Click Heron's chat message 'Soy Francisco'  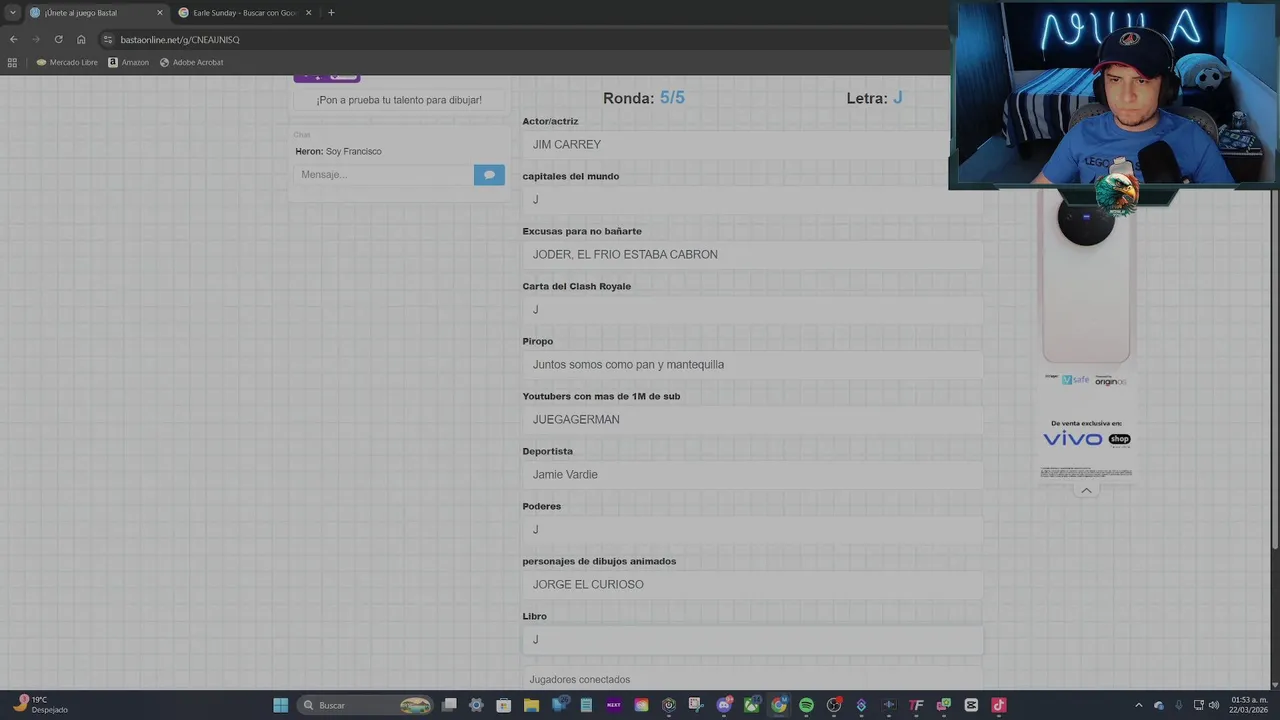coord(338,151)
